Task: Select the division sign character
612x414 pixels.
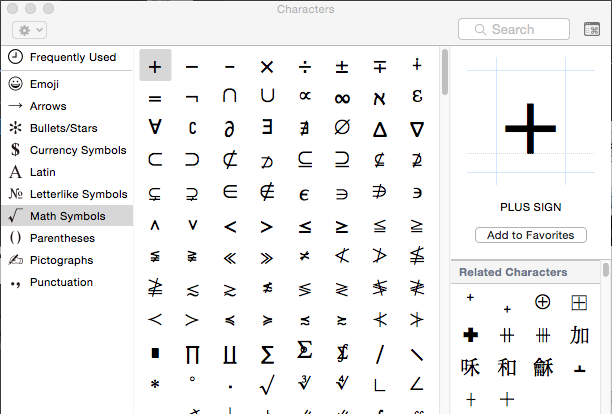Action: click(x=304, y=66)
